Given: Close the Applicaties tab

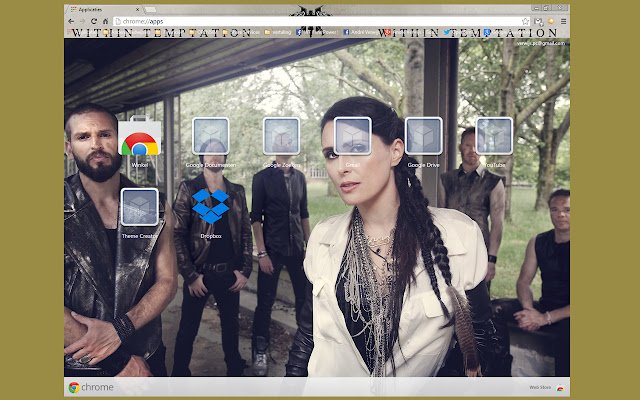Looking at the screenshot, I should coord(138,9).
